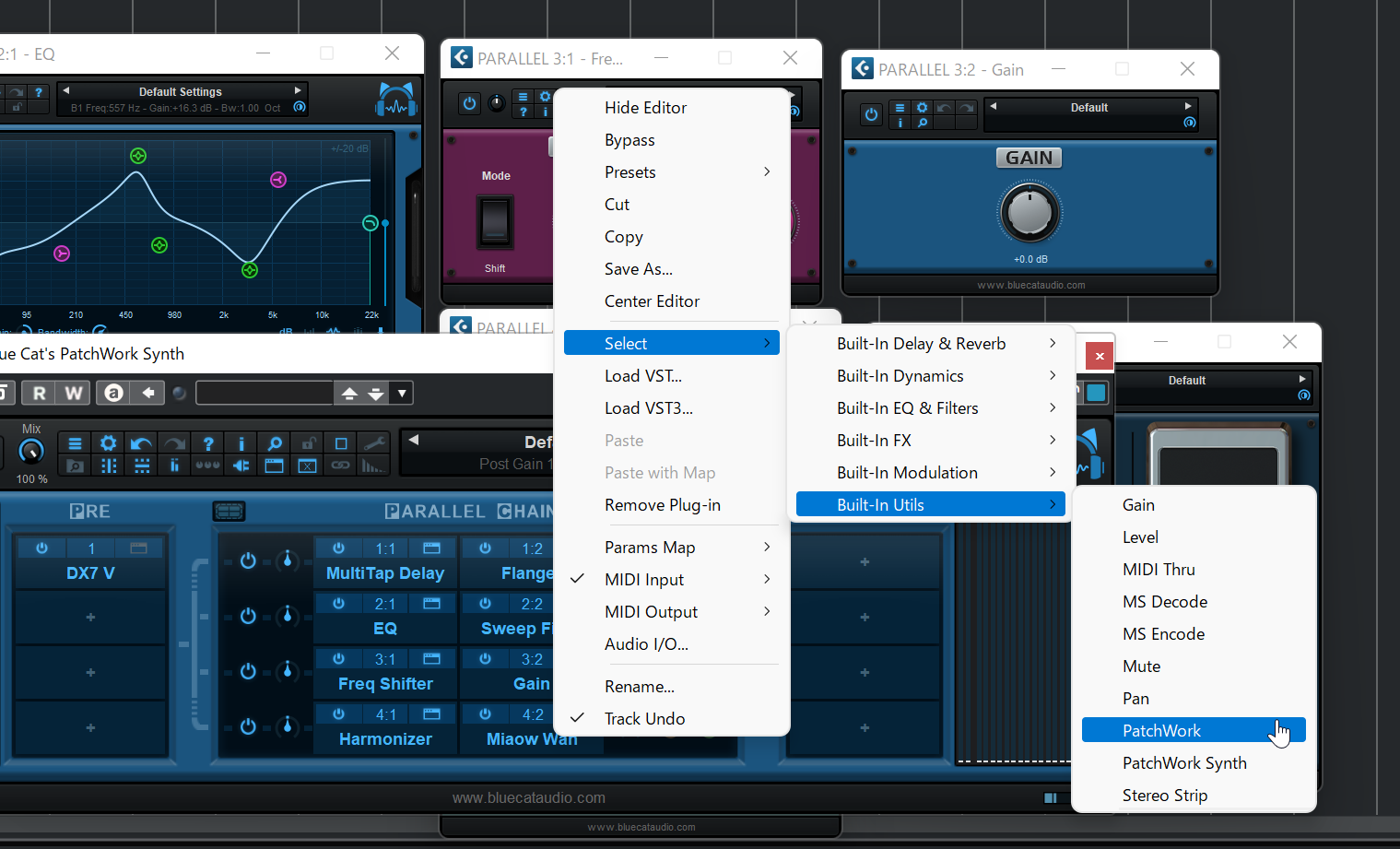Click the undo arrow in PatchWork Synth toolbar
1400x849 pixels.
(141, 443)
